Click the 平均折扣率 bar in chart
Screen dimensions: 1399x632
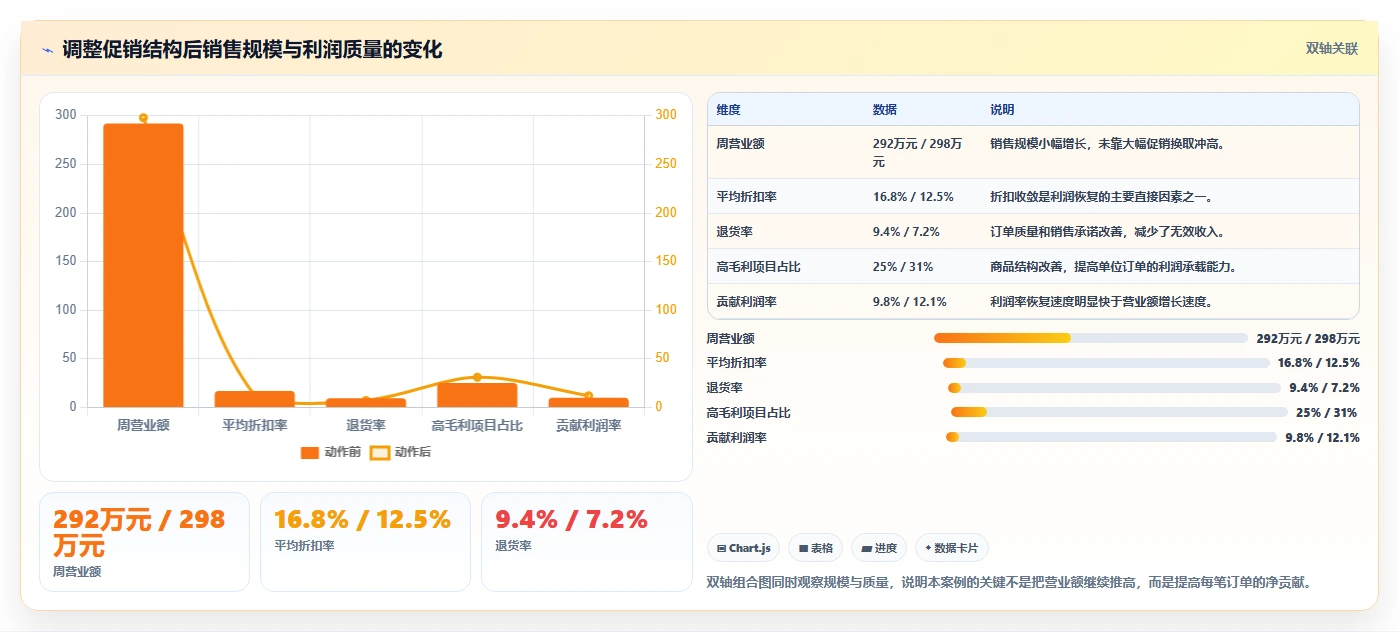pos(255,399)
